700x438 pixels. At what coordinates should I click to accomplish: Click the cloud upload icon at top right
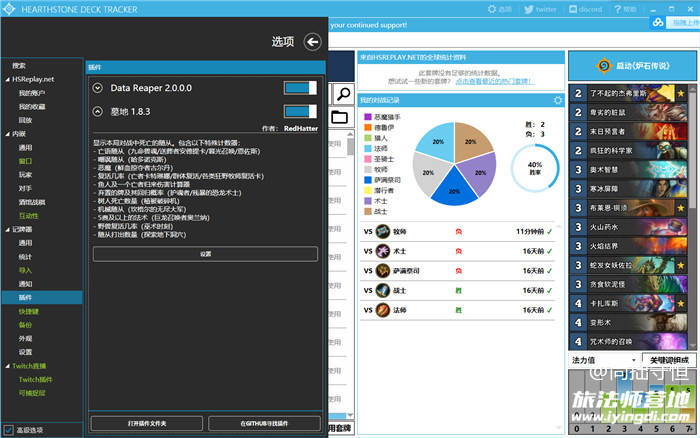click(658, 22)
